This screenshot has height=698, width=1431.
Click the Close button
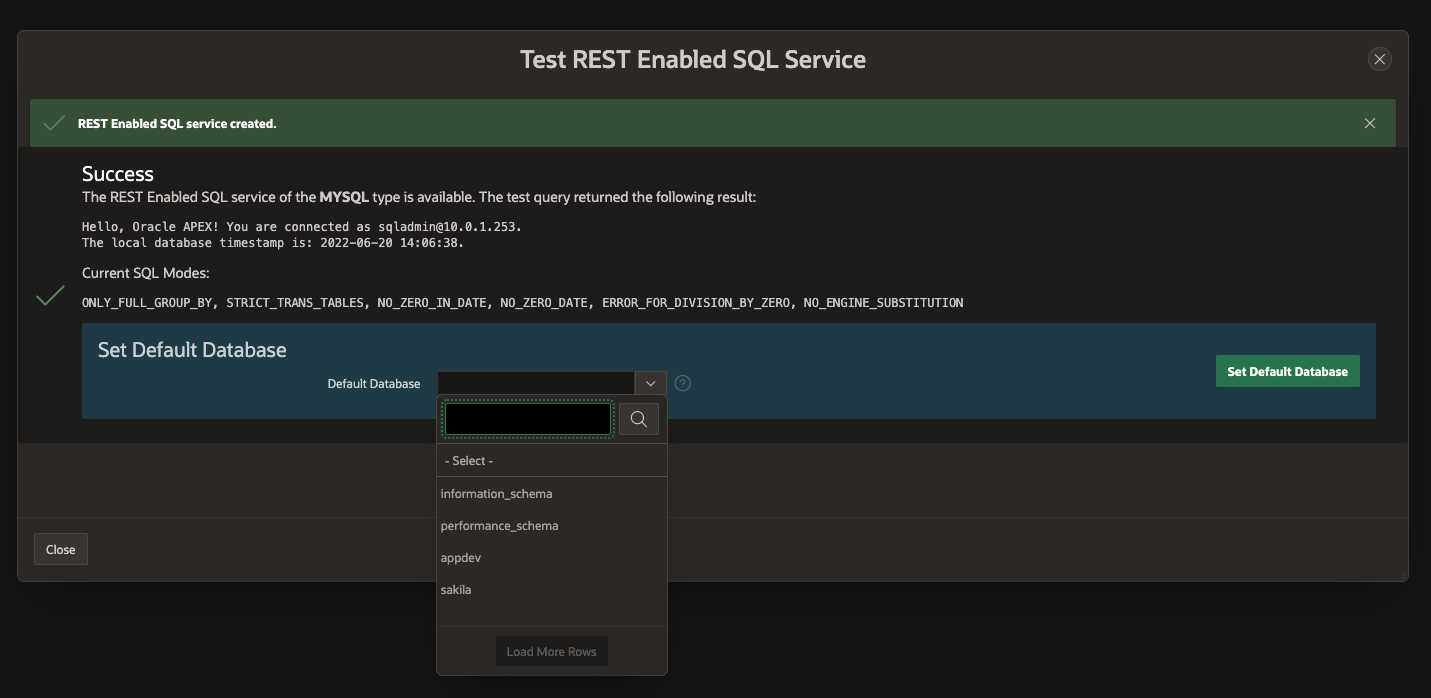pos(60,548)
